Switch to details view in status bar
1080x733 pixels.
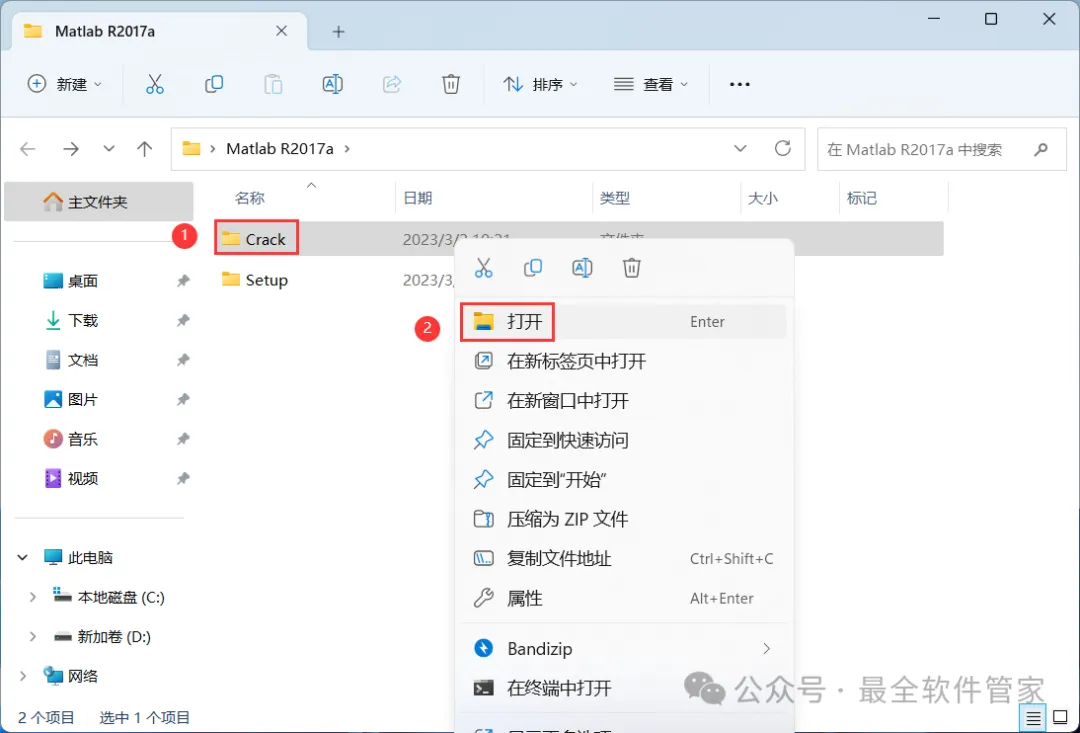point(1033,719)
